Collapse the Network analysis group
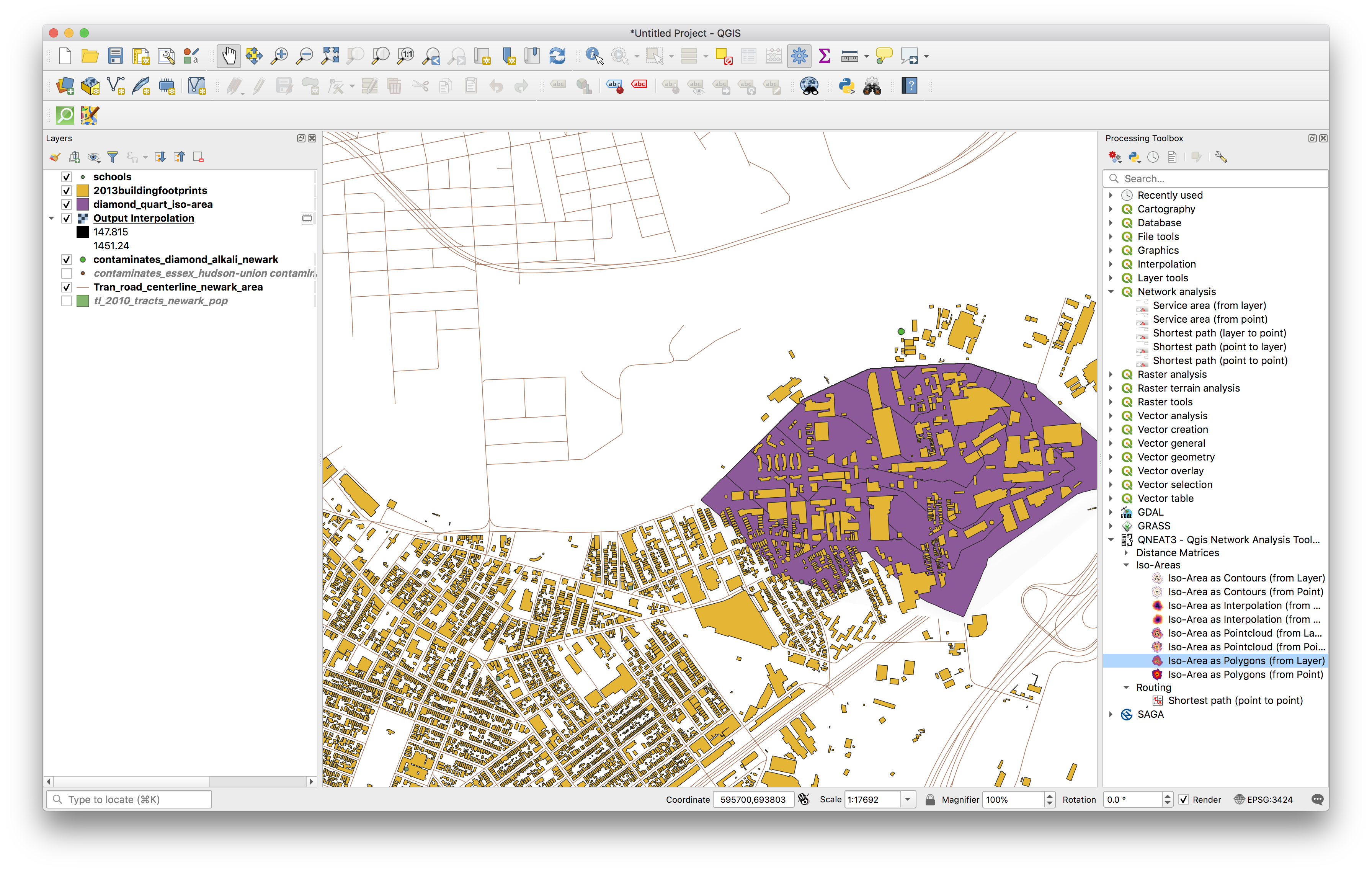The image size is (1372, 872). pos(1111,292)
